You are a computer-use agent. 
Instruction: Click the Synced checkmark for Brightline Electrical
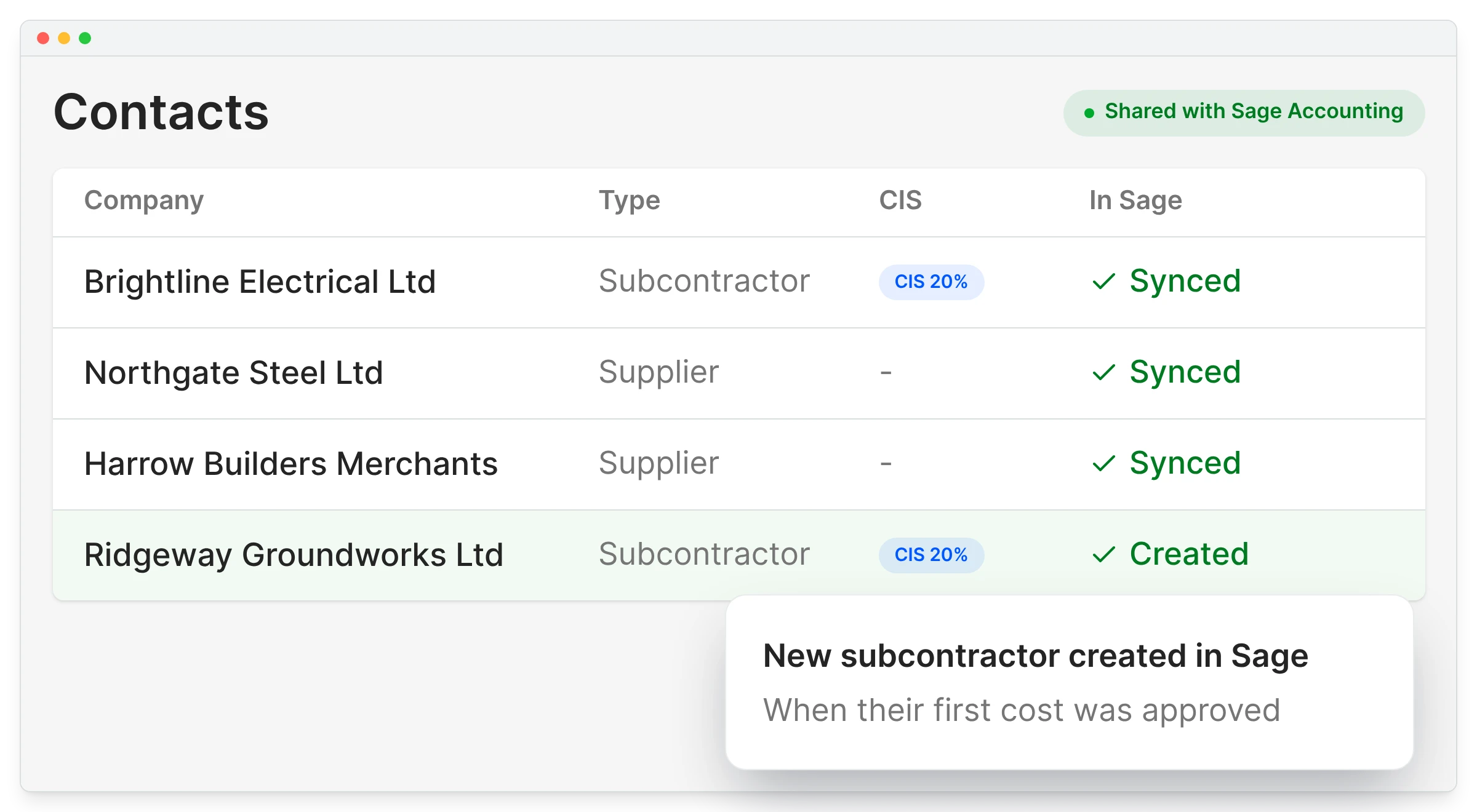coord(1103,282)
